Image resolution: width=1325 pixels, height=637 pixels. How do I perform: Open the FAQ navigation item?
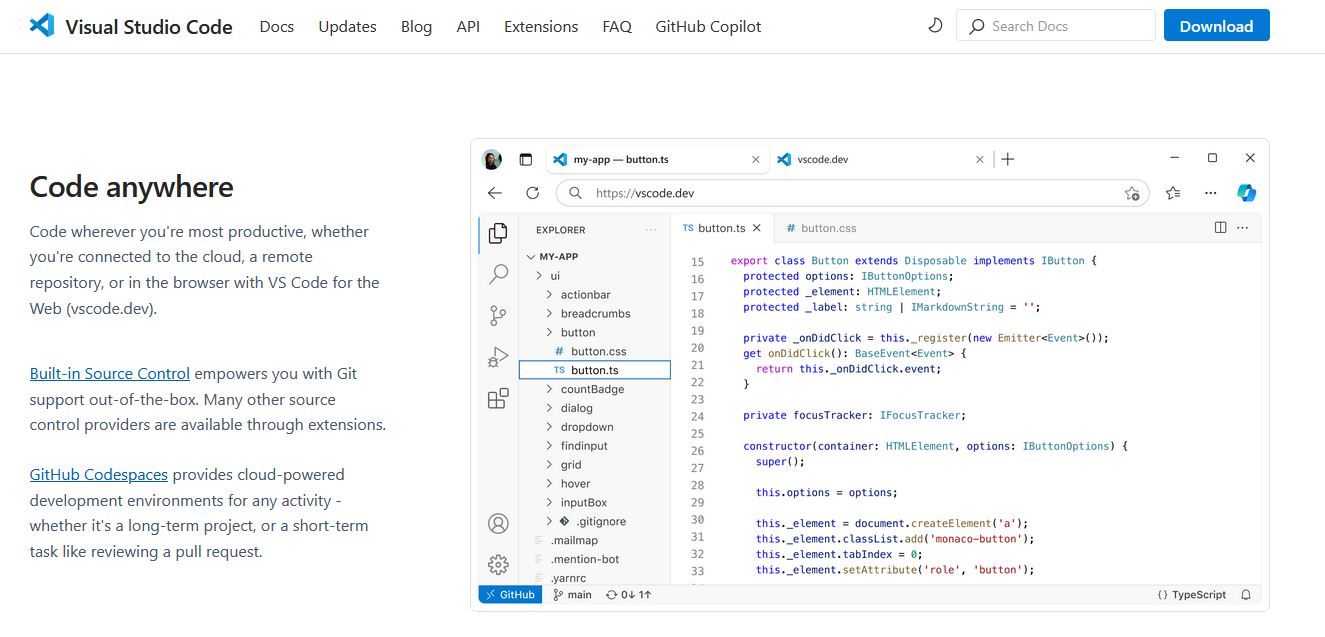point(617,27)
